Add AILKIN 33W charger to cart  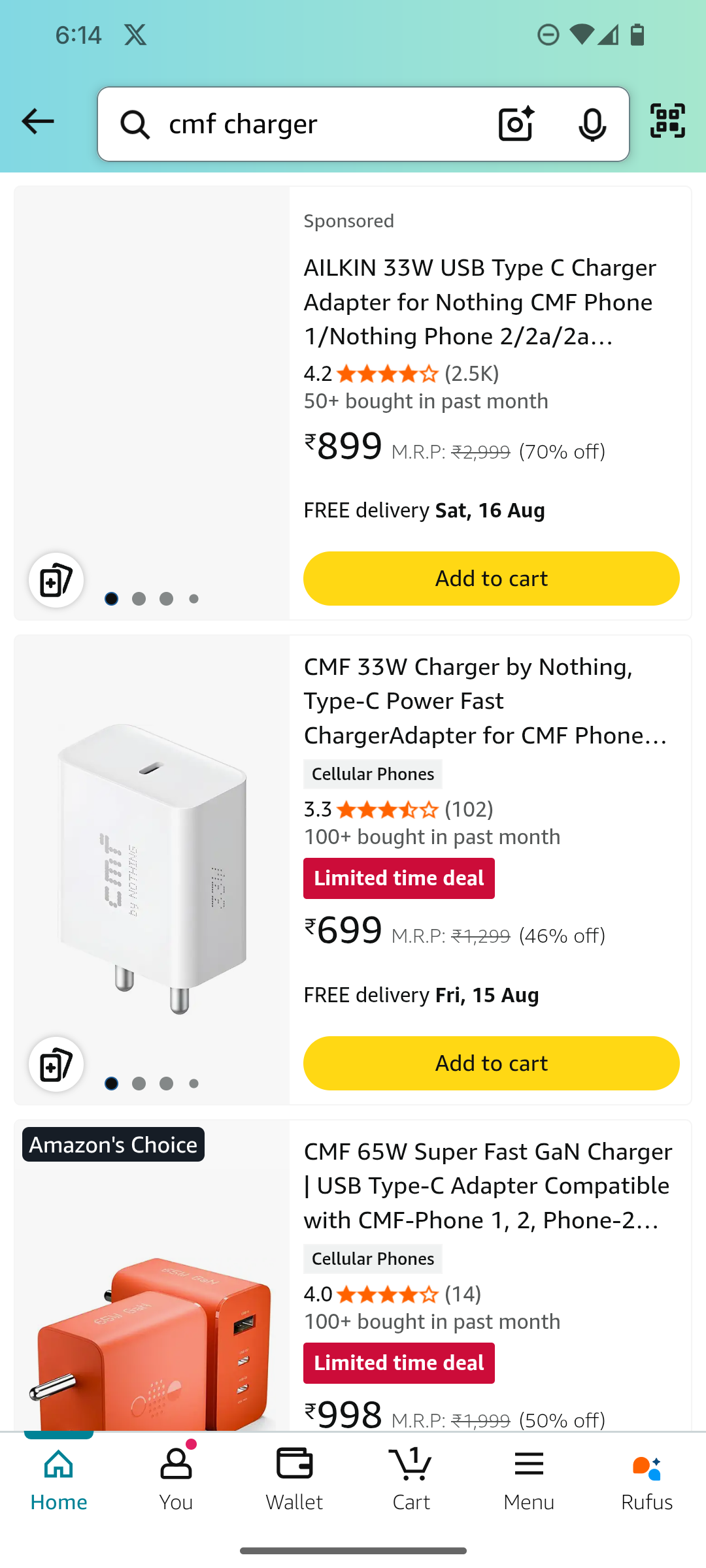pyautogui.click(x=491, y=579)
